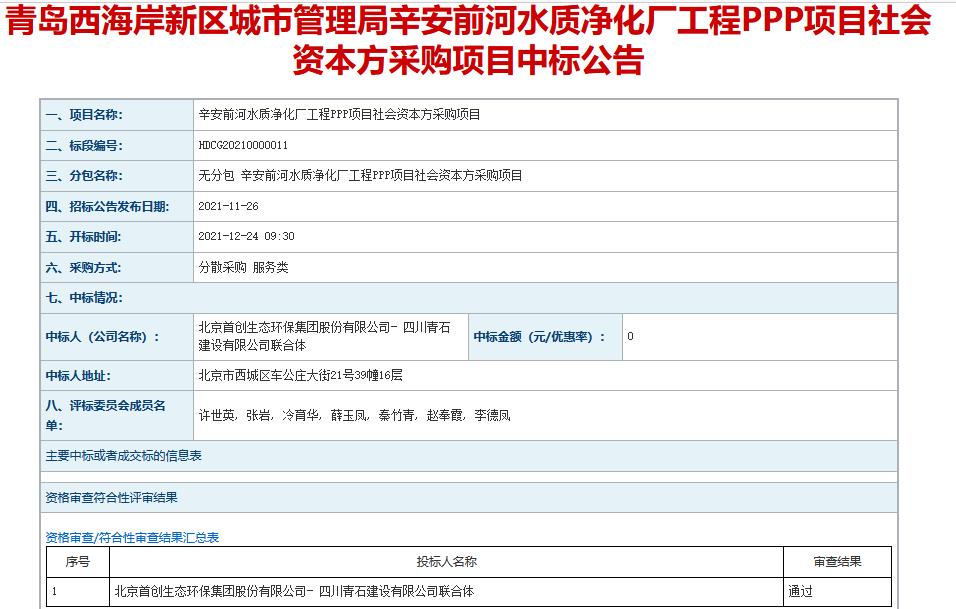Select the project name value in the first row
Image resolution: width=956 pixels, height=609 pixels.
coord(340,115)
